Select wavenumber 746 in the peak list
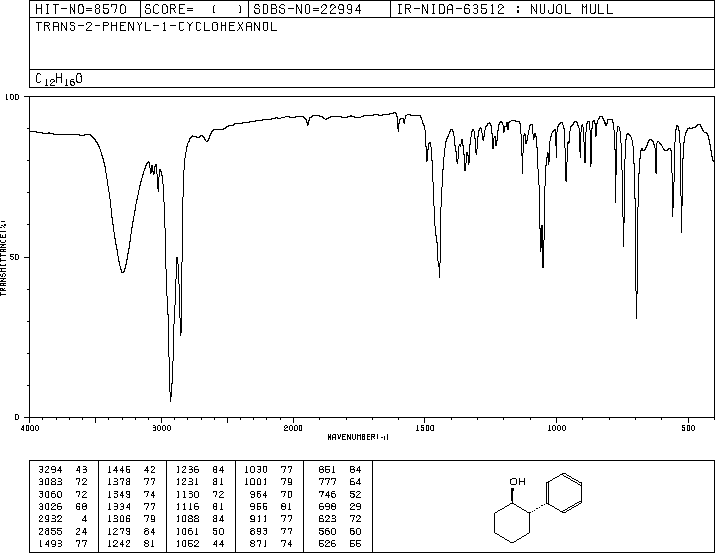Viewport: 715px width, 553px height. coord(327,494)
